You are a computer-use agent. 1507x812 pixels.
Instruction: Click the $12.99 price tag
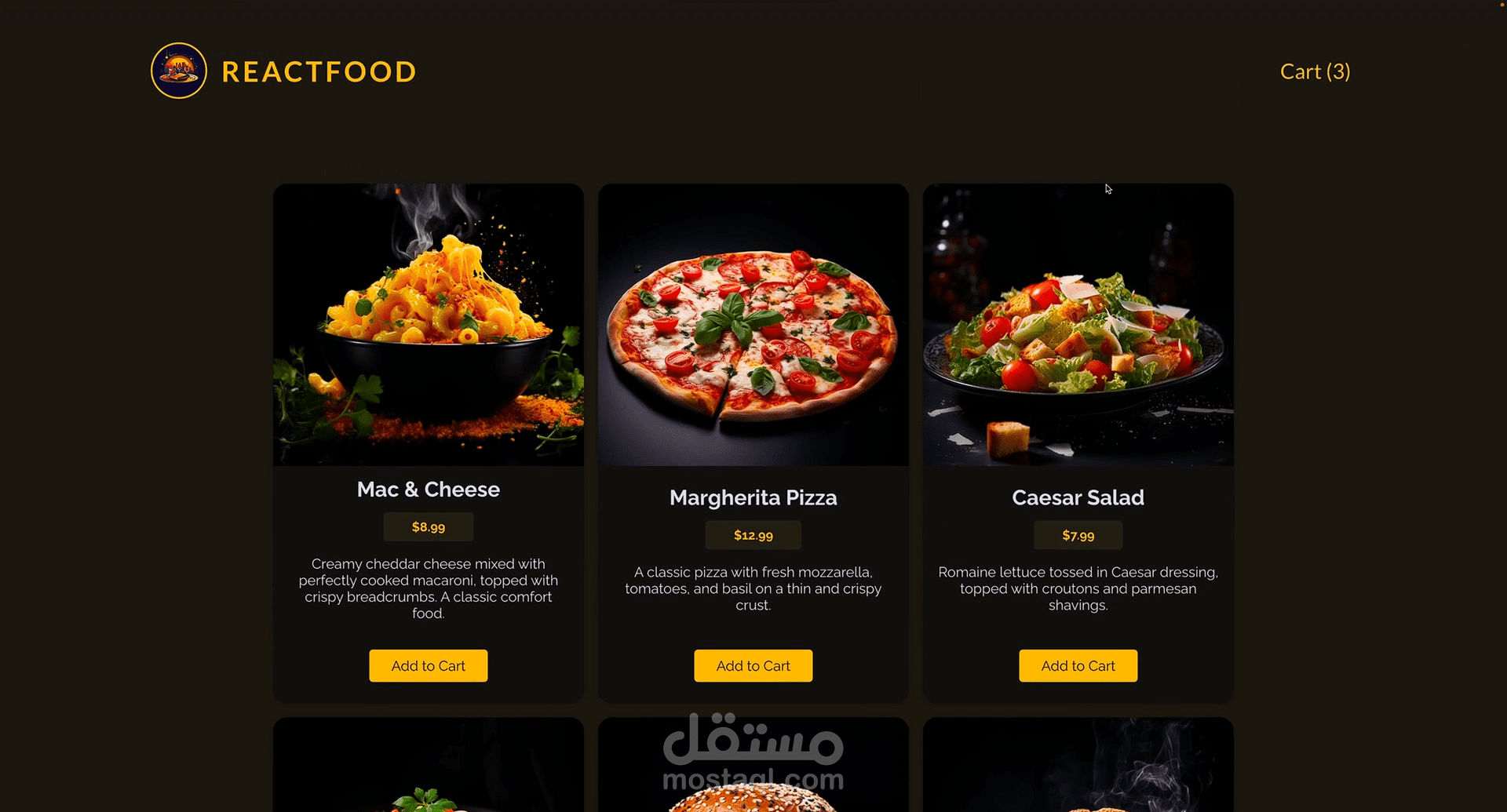pyautogui.click(x=753, y=535)
